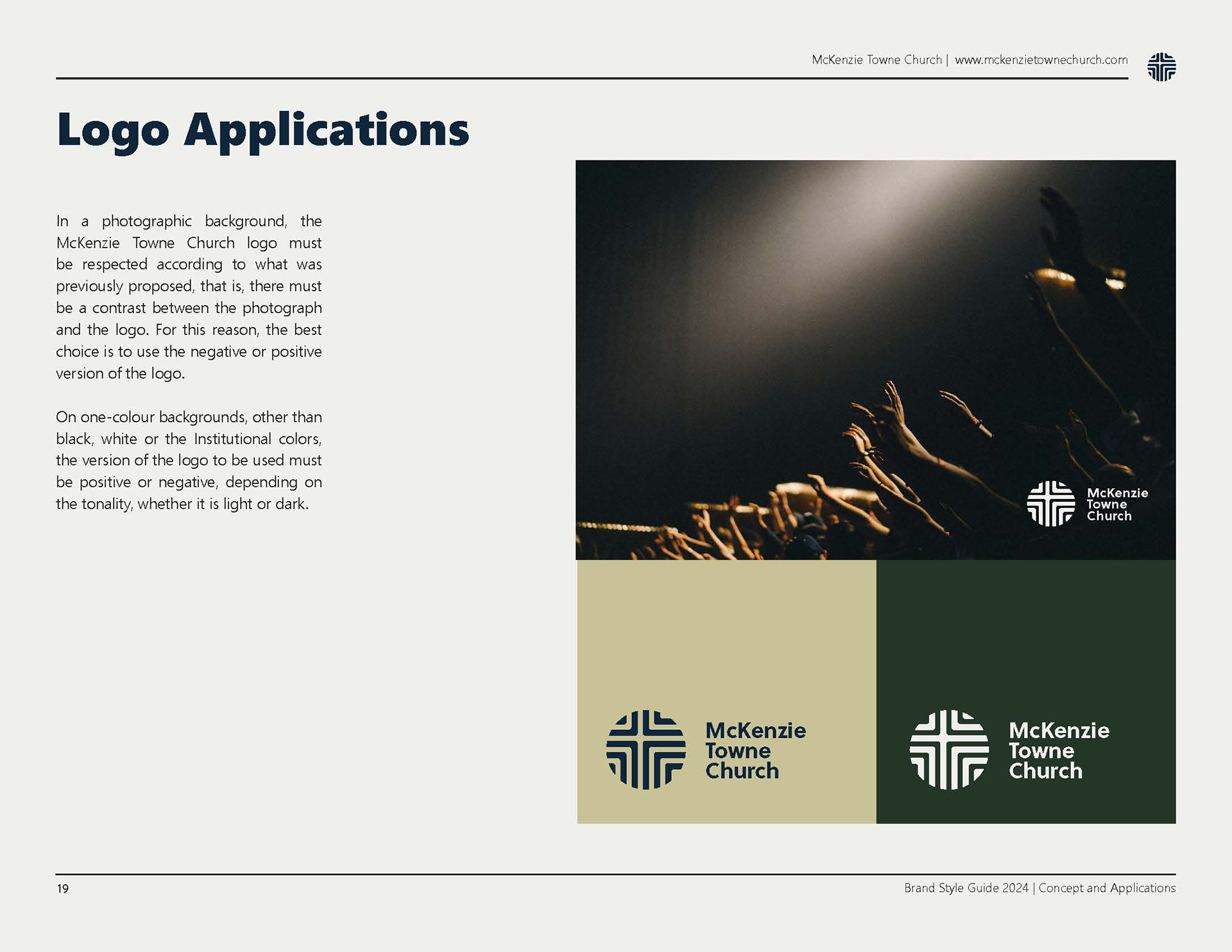
Task: Click the McKenzie Towne Church header text
Action: tap(877, 60)
